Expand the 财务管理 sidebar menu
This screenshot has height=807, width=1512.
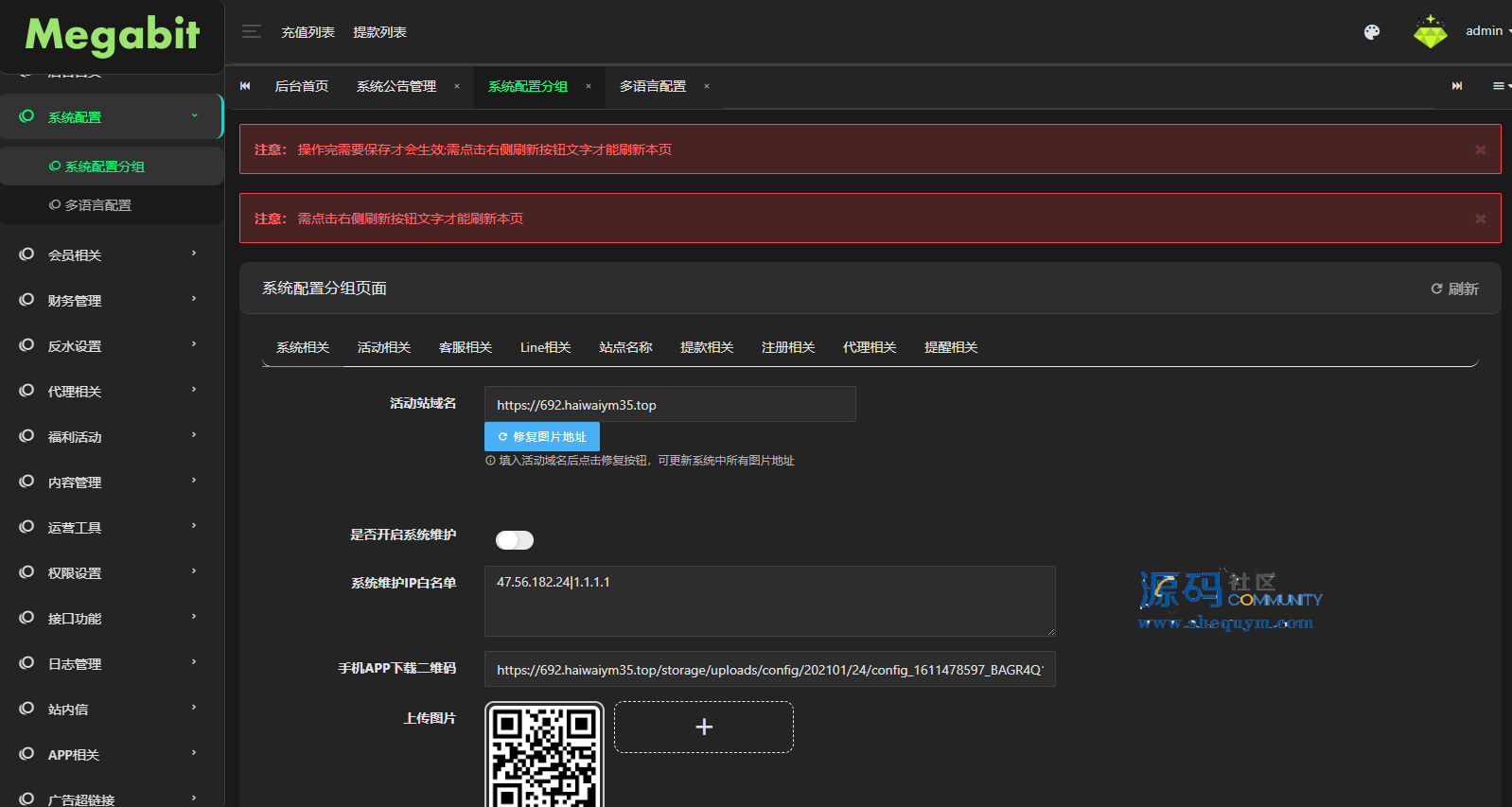tap(111, 300)
